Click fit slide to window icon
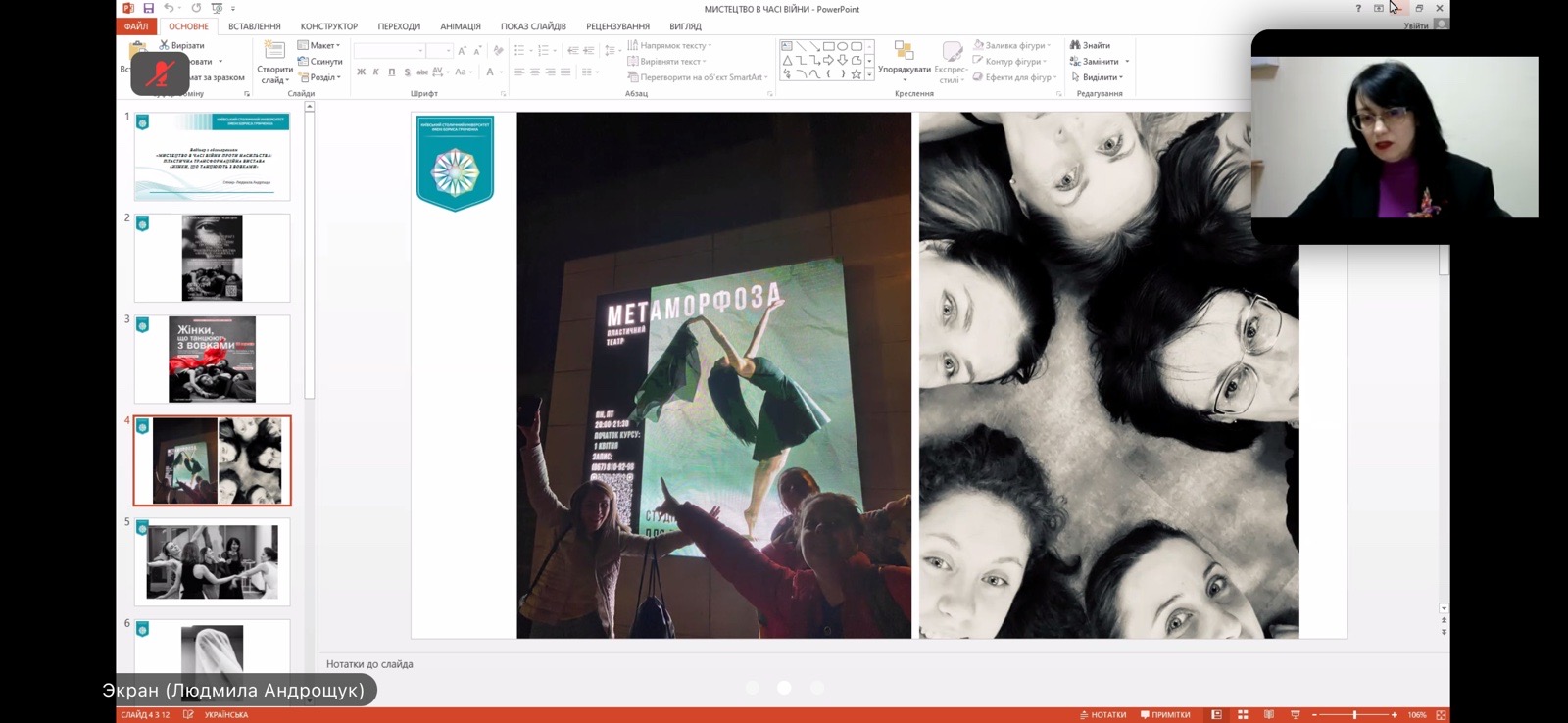Screen dimensions: 1568x723 [1441, 715]
